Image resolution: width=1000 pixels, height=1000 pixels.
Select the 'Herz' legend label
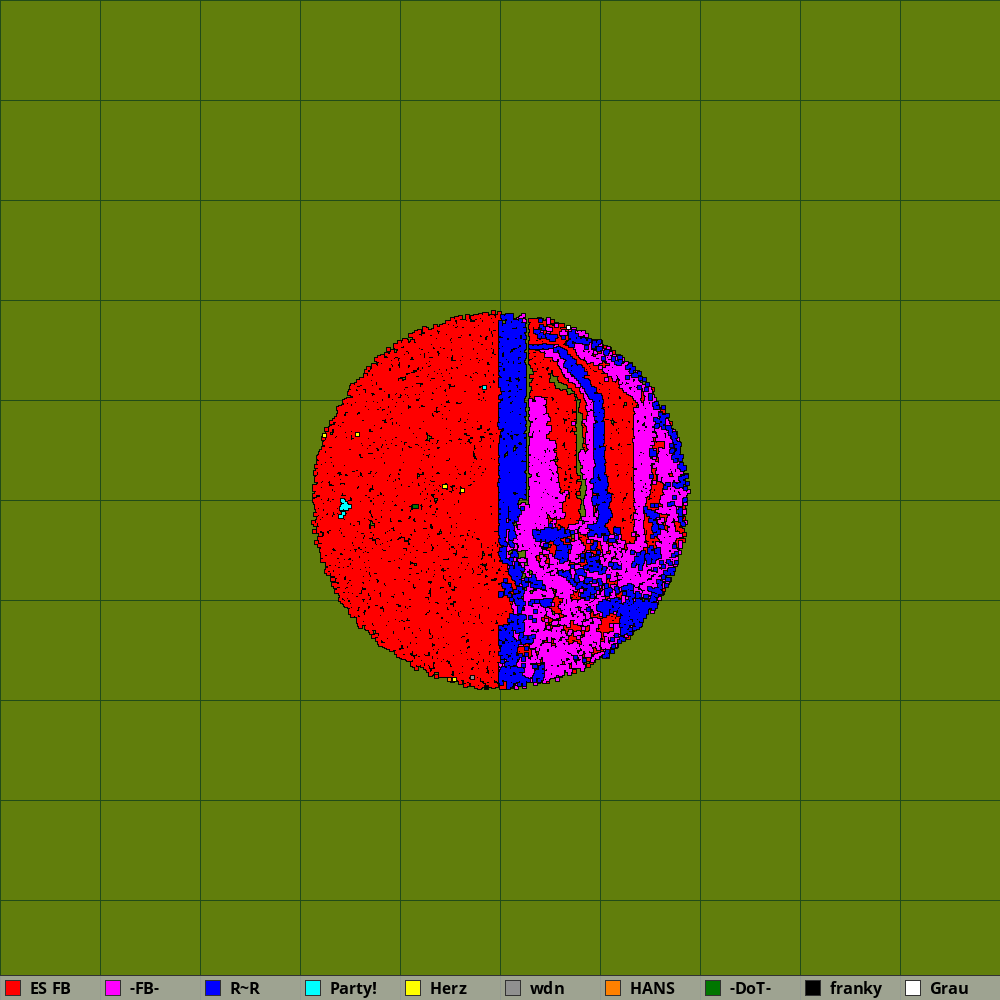[x=448, y=989]
